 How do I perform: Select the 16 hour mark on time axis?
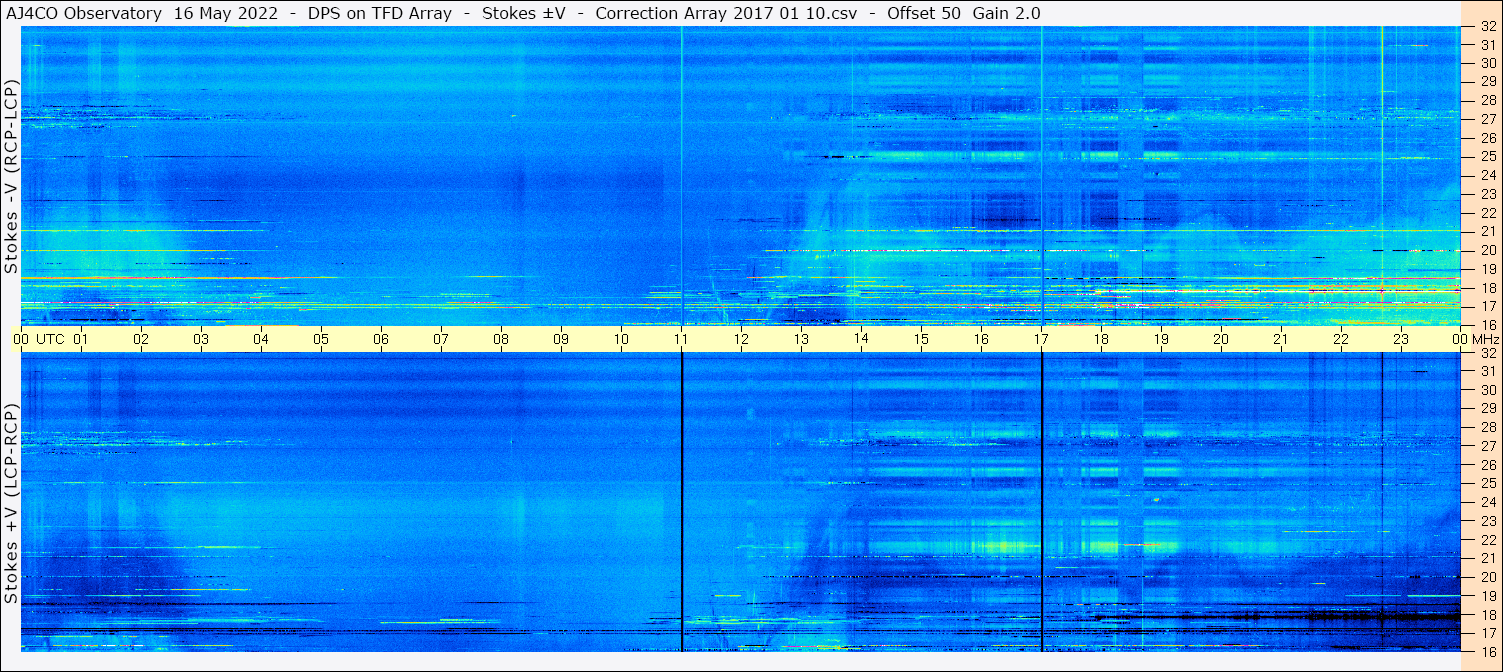[981, 339]
